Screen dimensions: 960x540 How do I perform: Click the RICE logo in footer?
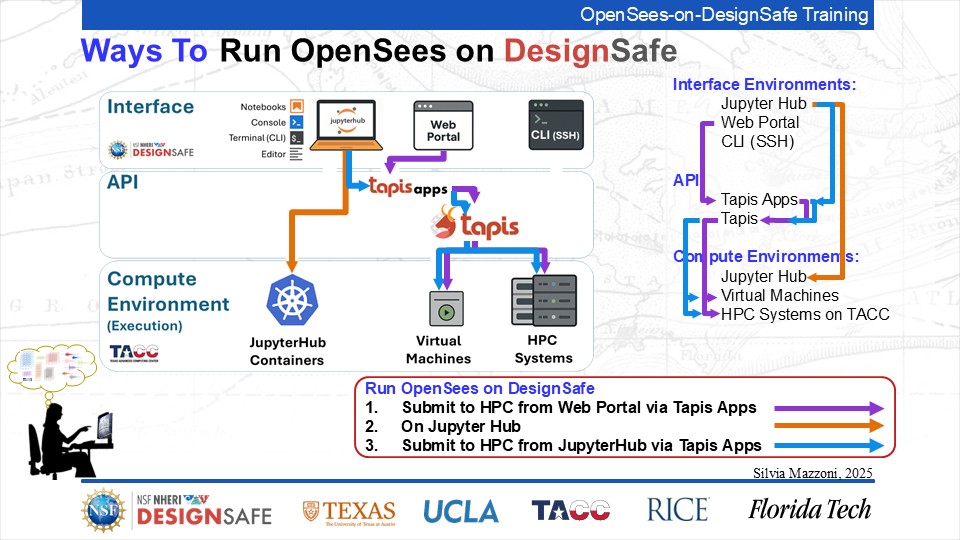(678, 510)
